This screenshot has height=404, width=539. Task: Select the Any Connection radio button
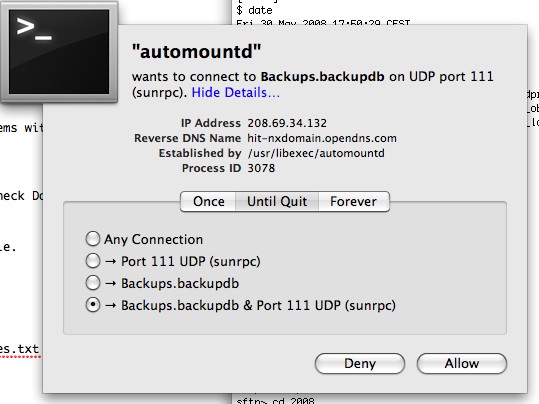pos(93,239)
